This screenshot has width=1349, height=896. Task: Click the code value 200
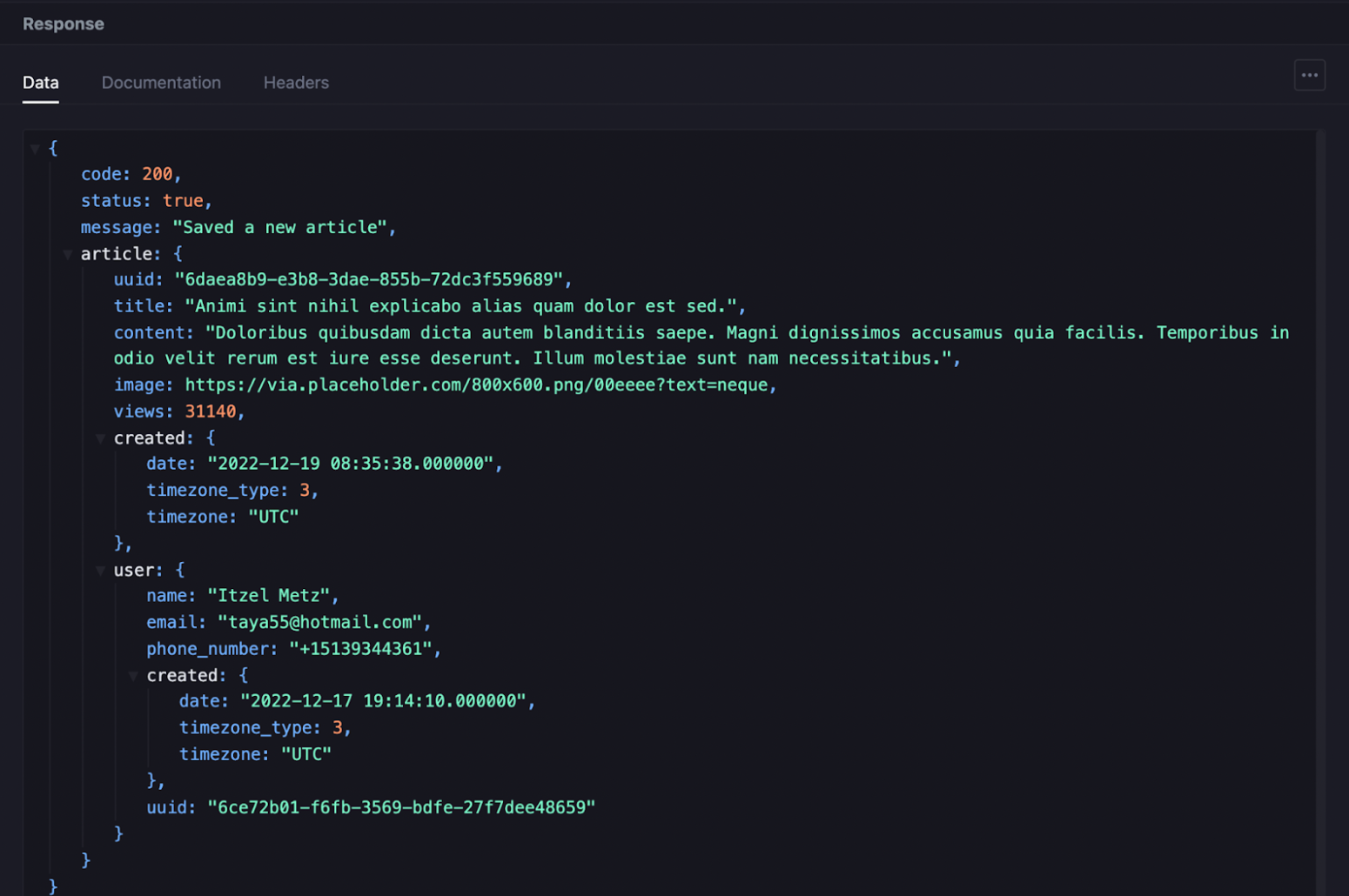(158, 174)
